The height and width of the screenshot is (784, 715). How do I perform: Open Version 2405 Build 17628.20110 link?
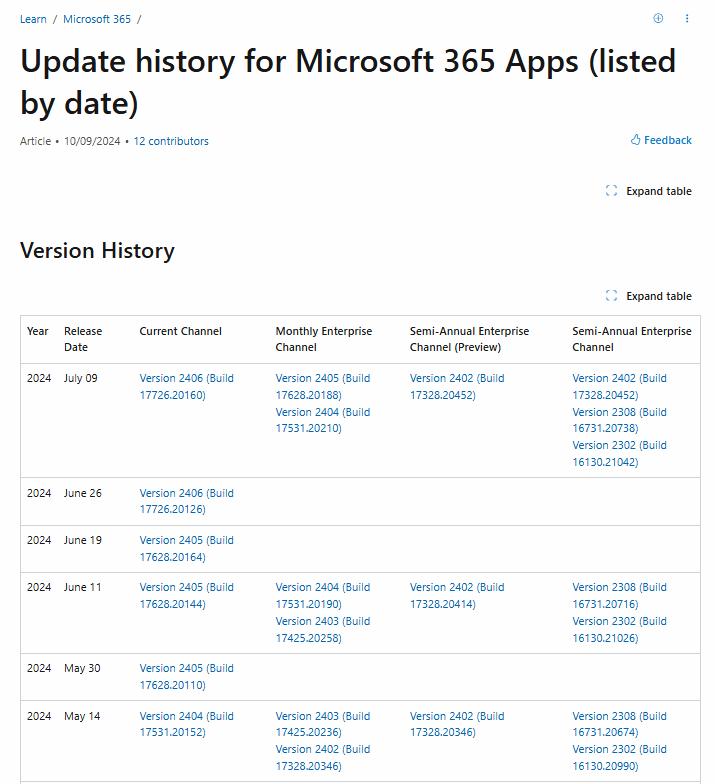[x=186, y=676]
